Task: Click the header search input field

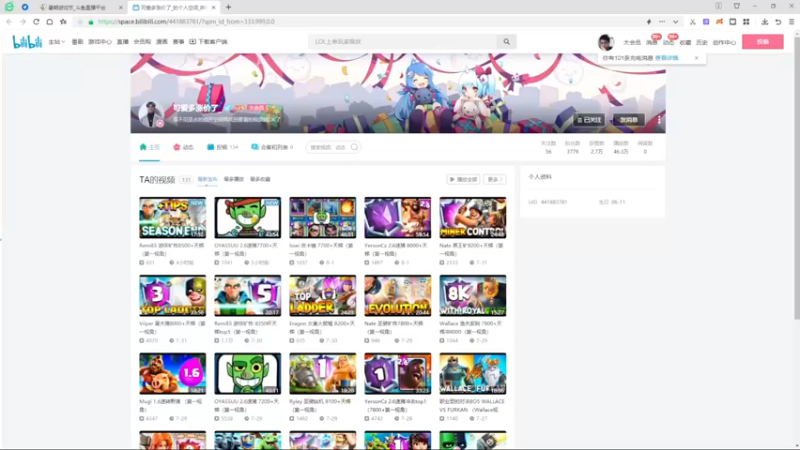Action: [403, 42]
